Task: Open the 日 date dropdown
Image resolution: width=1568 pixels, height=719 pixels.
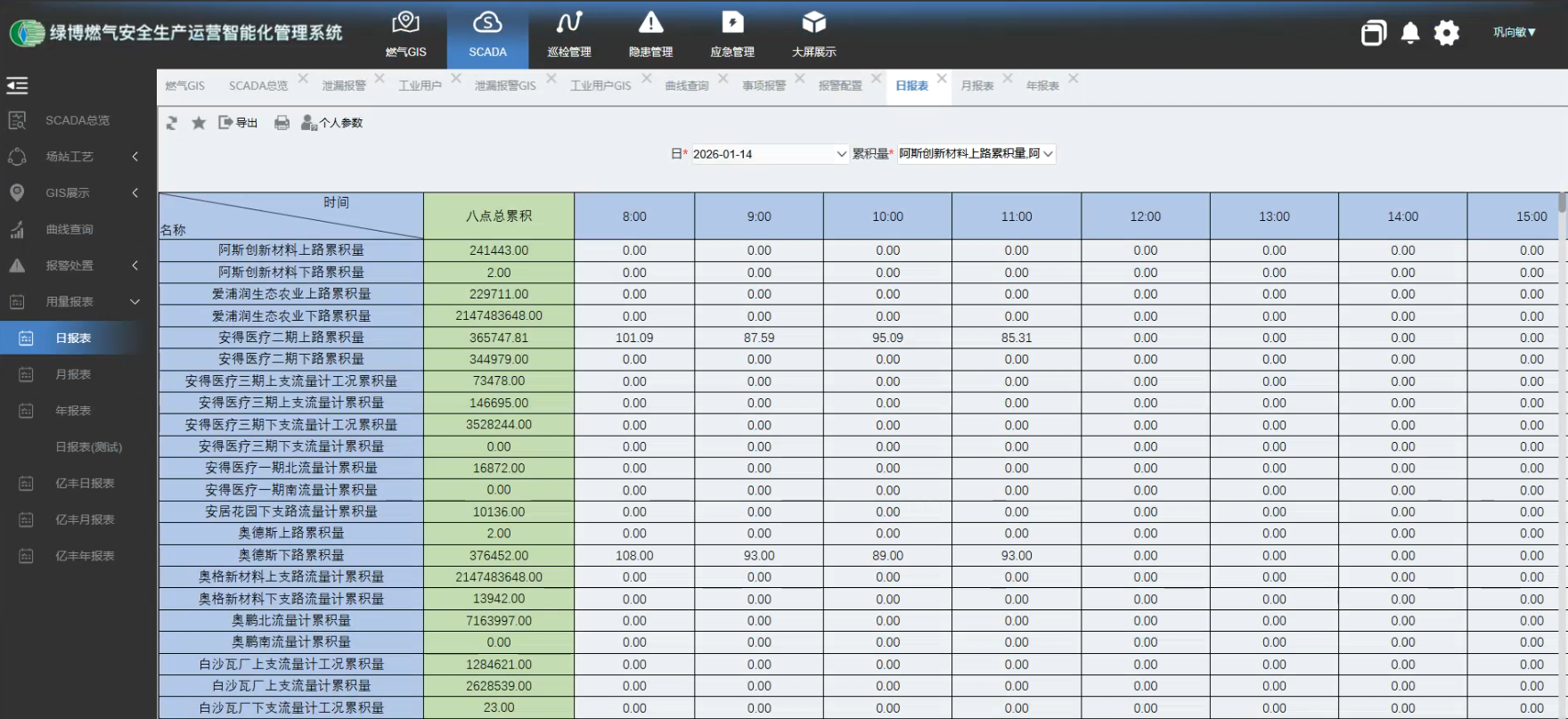Action: 840,154
